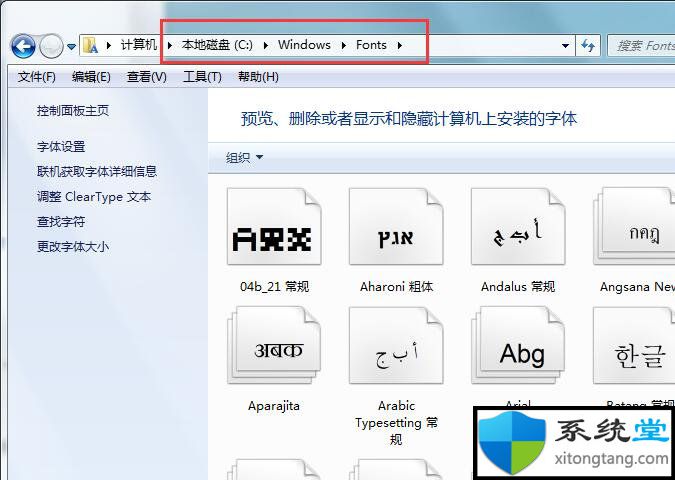Screen dimensions: 675x480
Task: Open the recent pages dropdown arrow
Action: coord(71,46)
